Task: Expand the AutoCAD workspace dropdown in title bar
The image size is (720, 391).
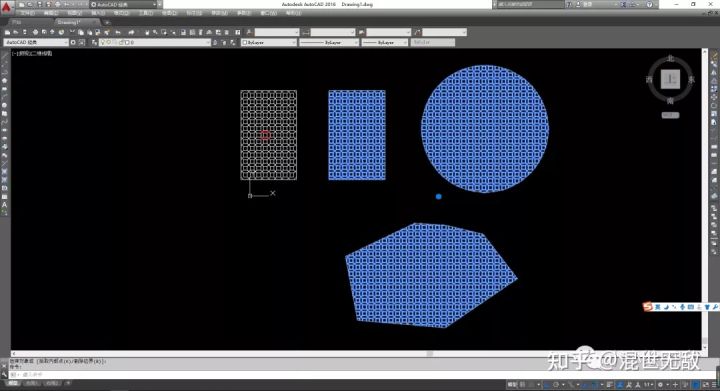Action: [x=125, y=5]
